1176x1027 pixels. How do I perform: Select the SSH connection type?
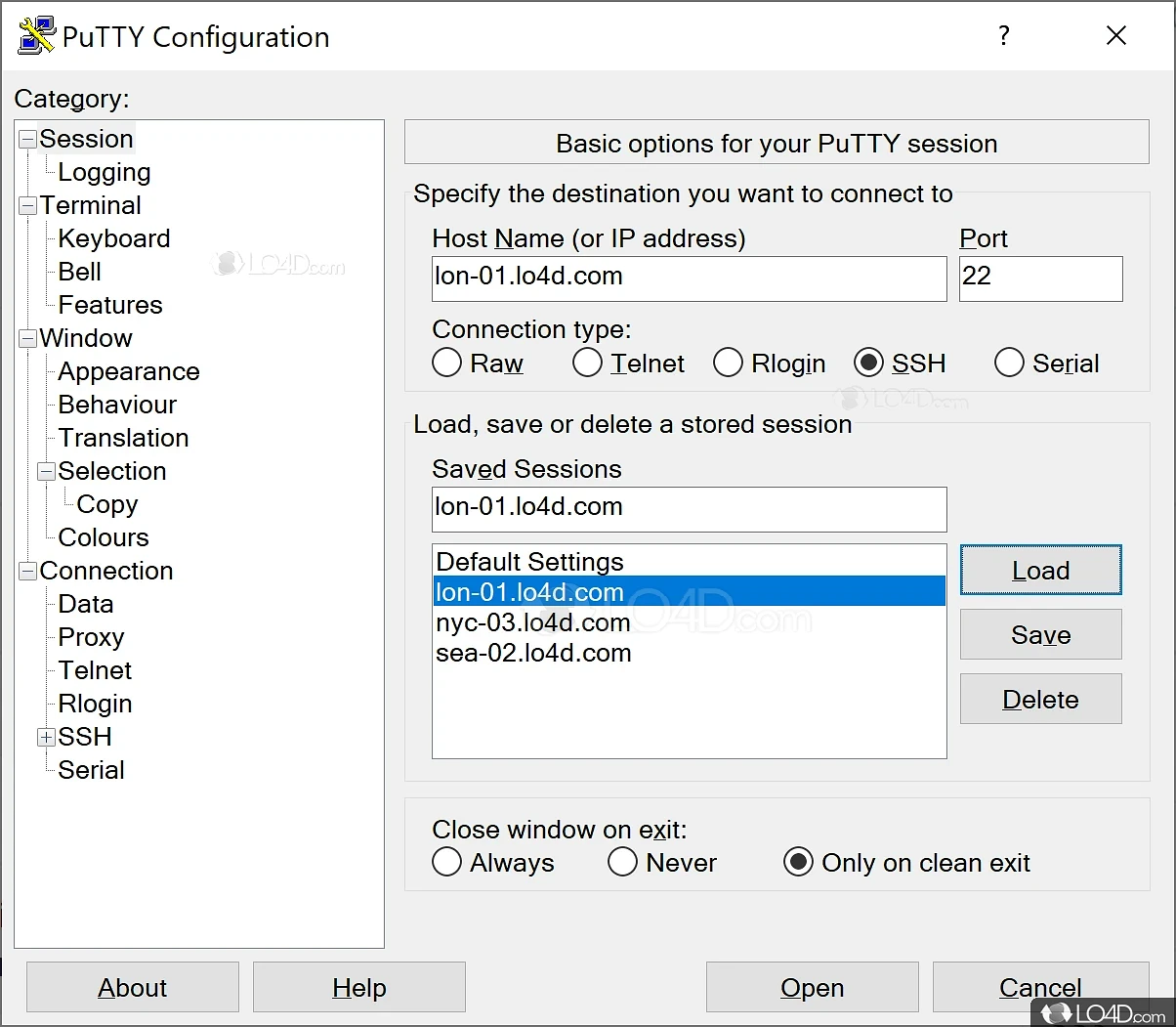868,364
